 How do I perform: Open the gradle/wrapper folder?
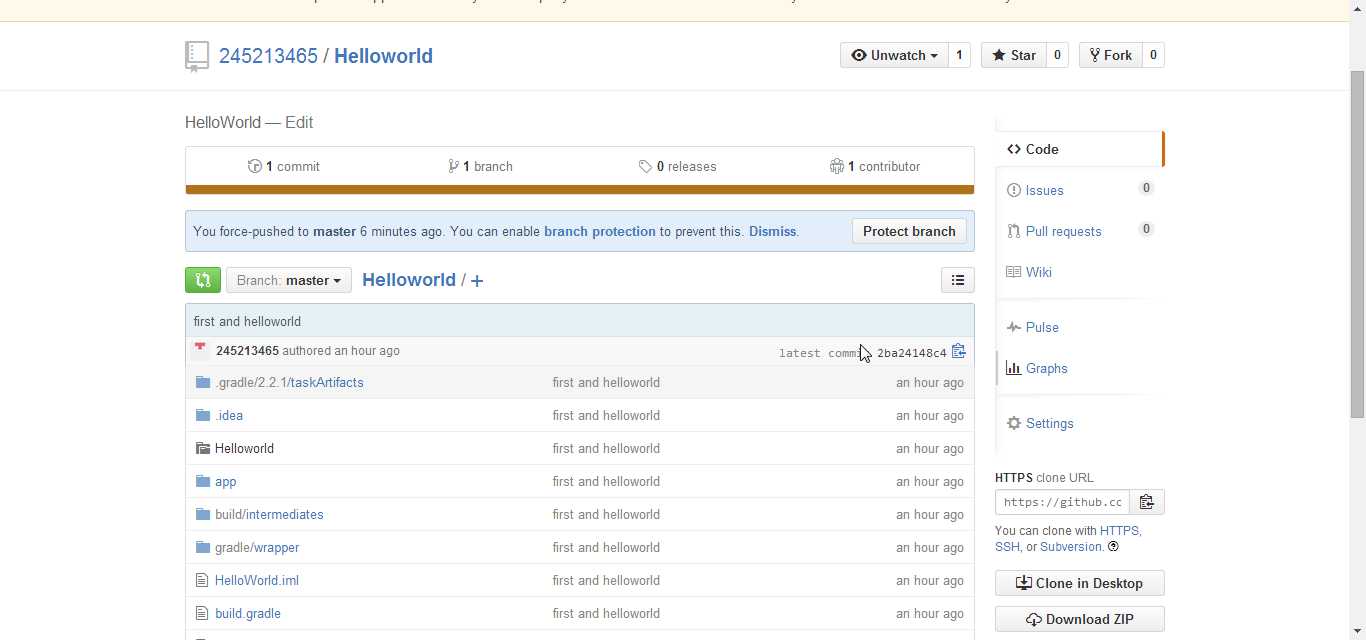click(257, 547)
